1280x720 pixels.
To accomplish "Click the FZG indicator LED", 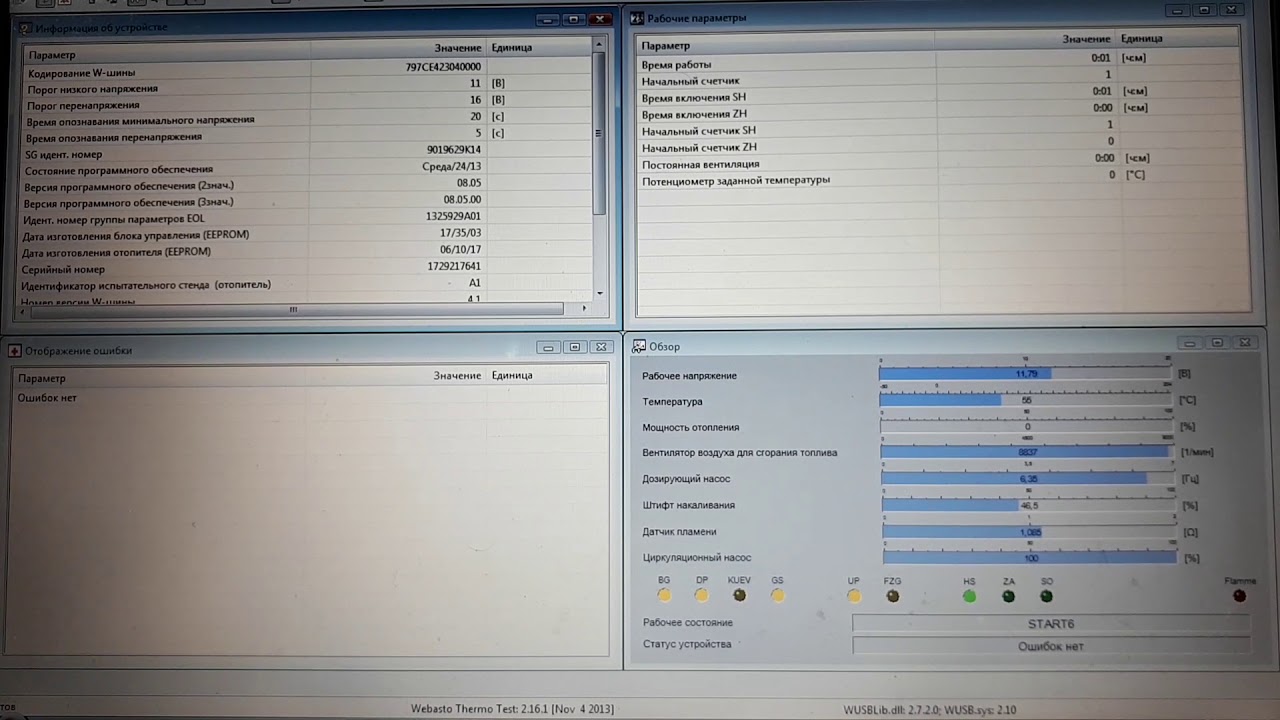I will click(892, 596).
